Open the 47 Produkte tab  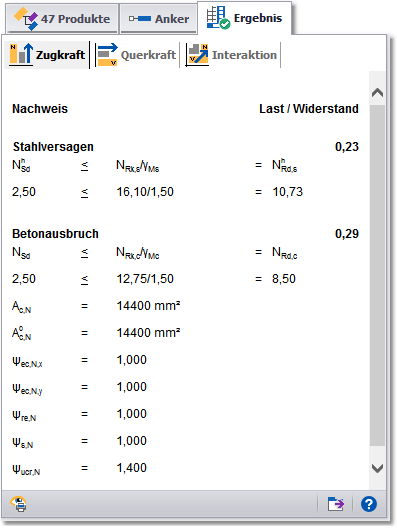(x=62, y=19)
